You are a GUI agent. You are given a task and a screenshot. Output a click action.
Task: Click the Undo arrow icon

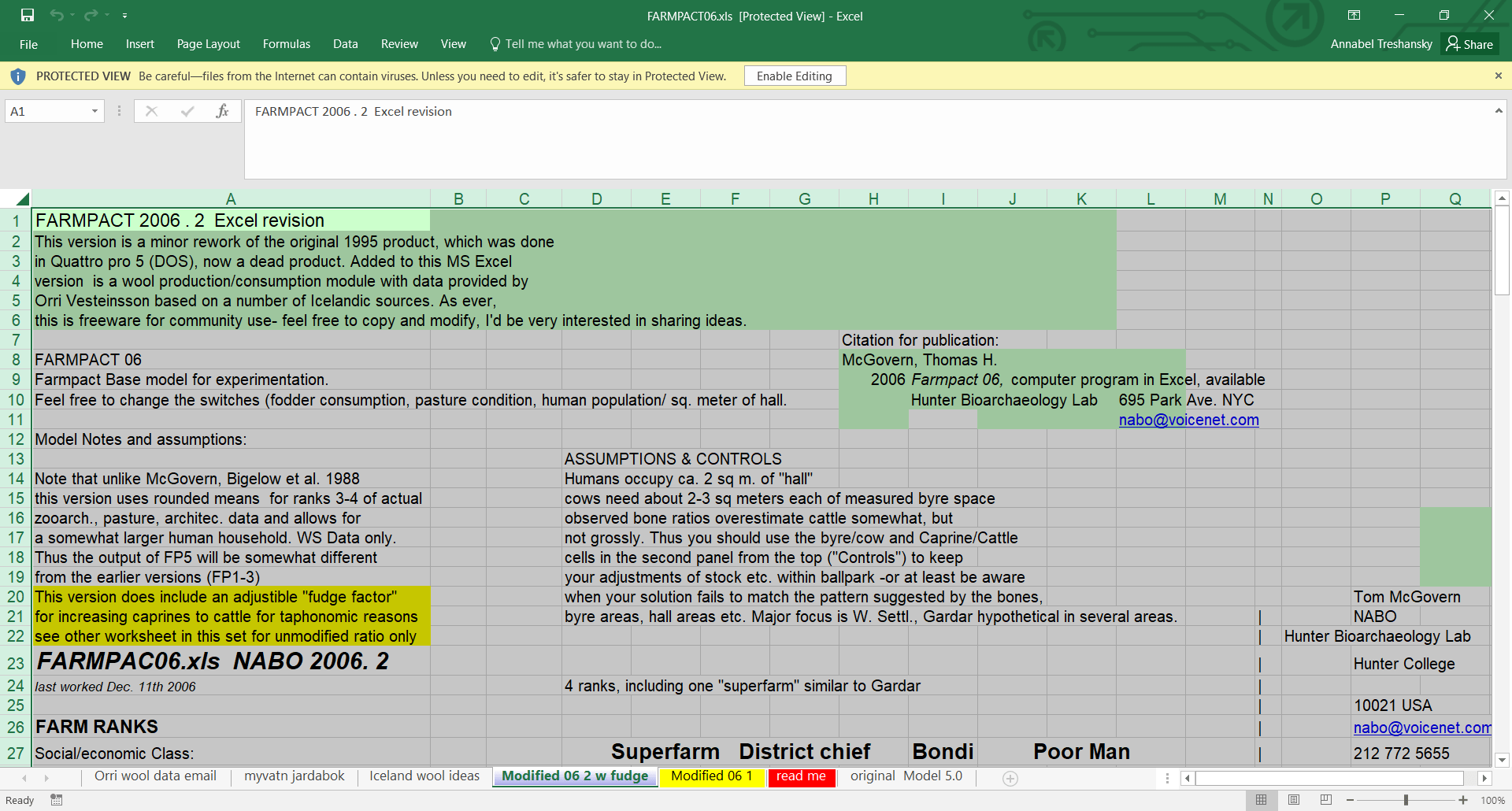56,15
